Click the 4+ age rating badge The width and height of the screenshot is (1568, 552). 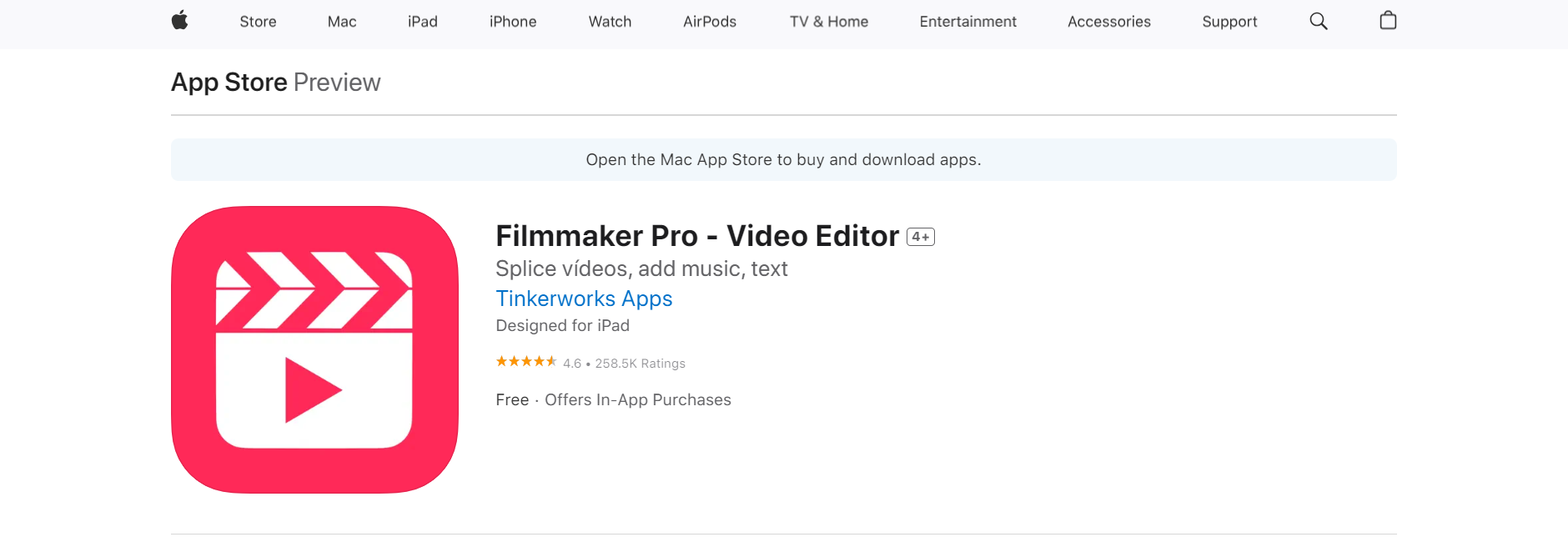921,237
